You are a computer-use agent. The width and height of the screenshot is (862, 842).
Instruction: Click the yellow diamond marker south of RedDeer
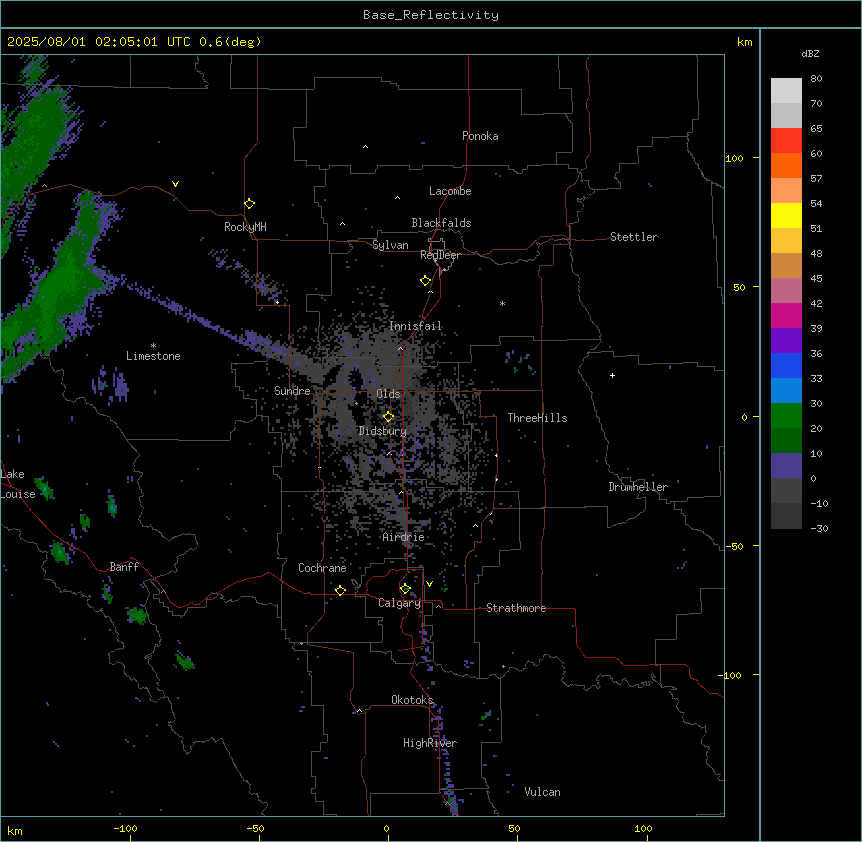tap(426, 281)
